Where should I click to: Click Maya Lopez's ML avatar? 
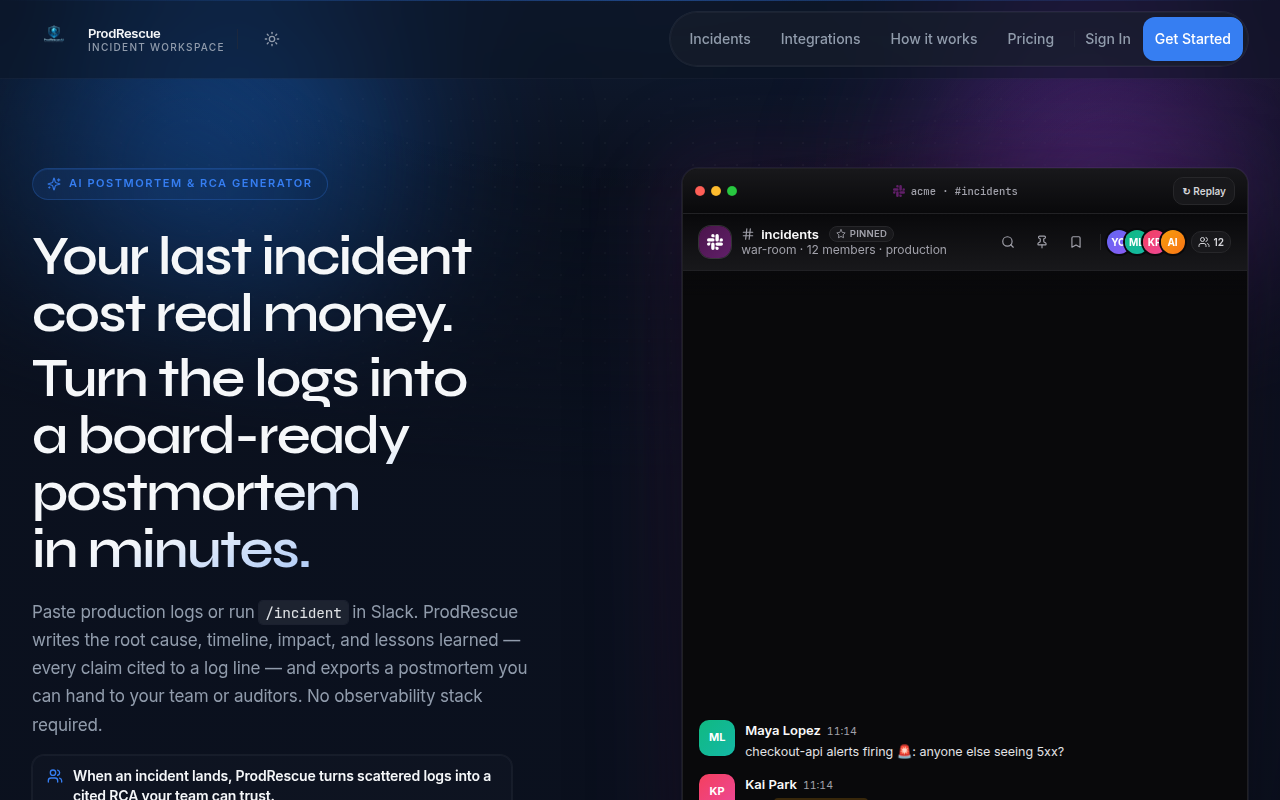pyautogui.click(x=717, y=738)
